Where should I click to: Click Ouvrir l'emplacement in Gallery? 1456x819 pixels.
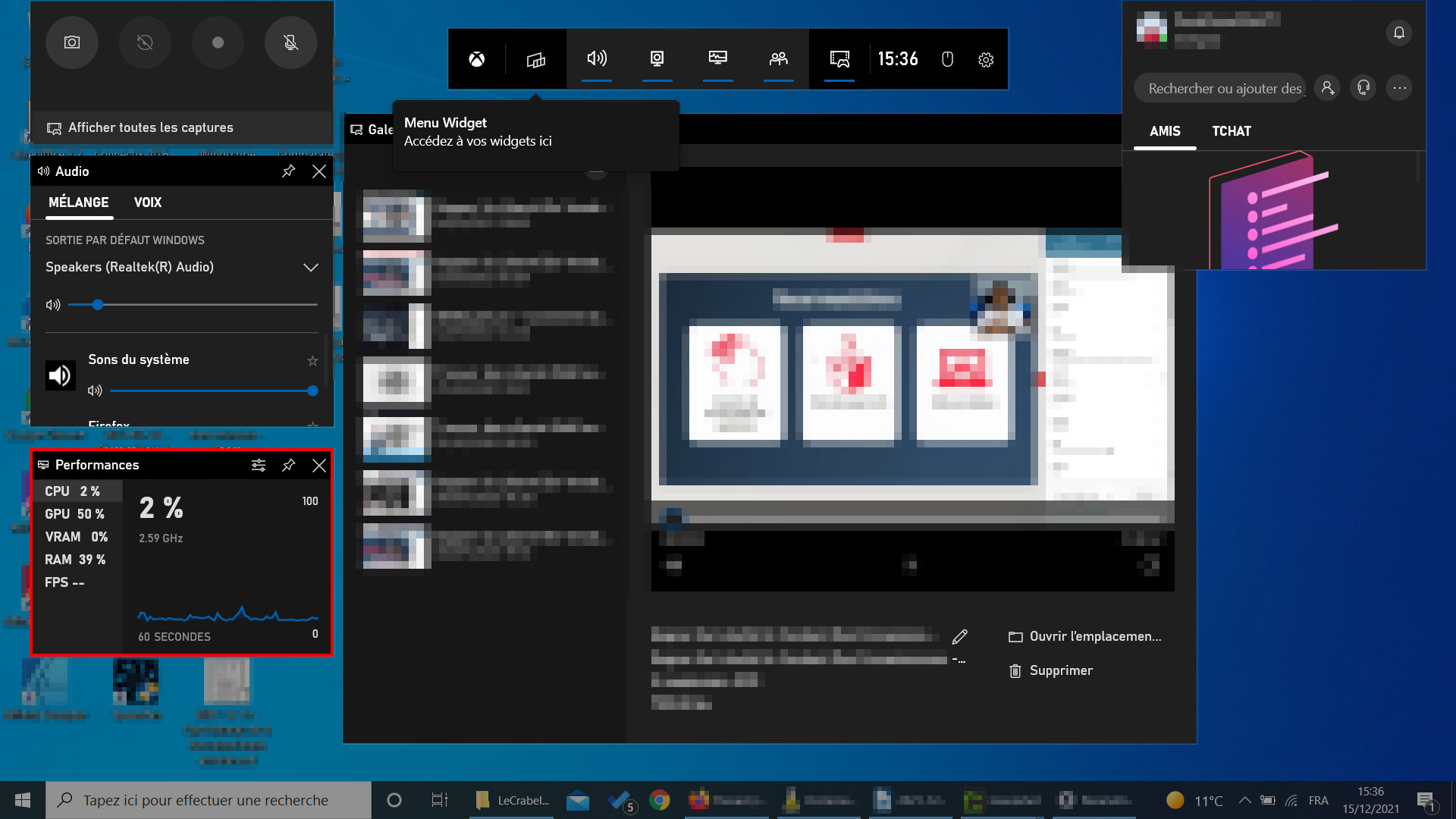(x=1085, y=636)
